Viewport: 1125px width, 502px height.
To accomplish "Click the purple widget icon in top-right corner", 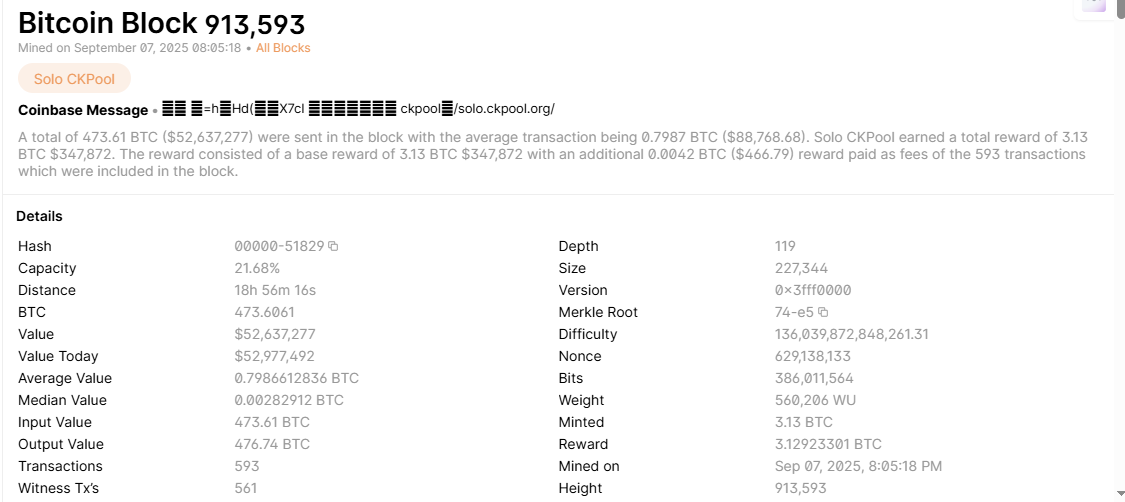I will (x=1094, y=5).
